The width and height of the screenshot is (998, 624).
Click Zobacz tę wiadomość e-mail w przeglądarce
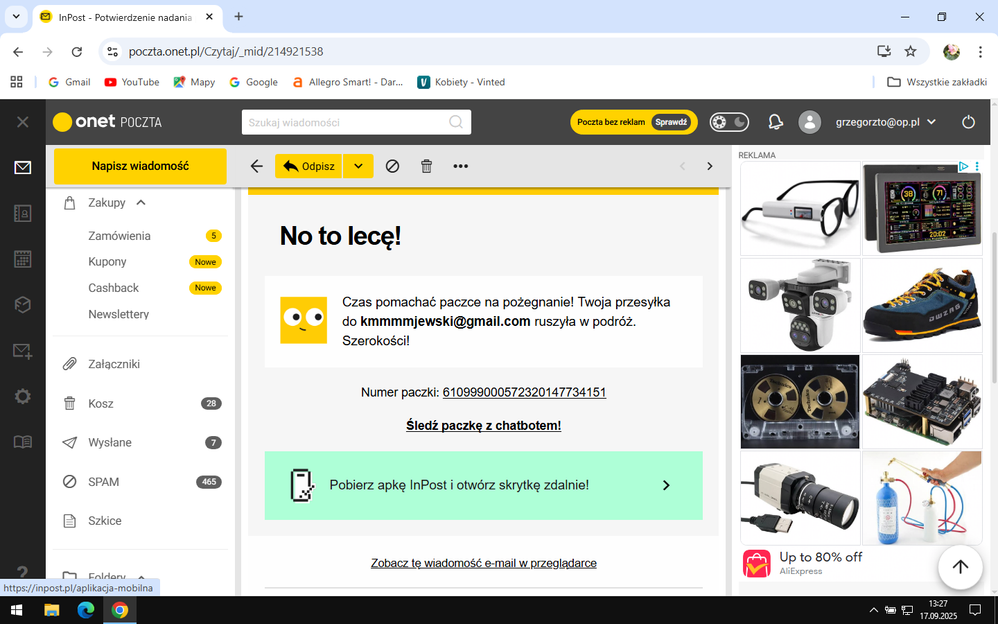point(484,563)
